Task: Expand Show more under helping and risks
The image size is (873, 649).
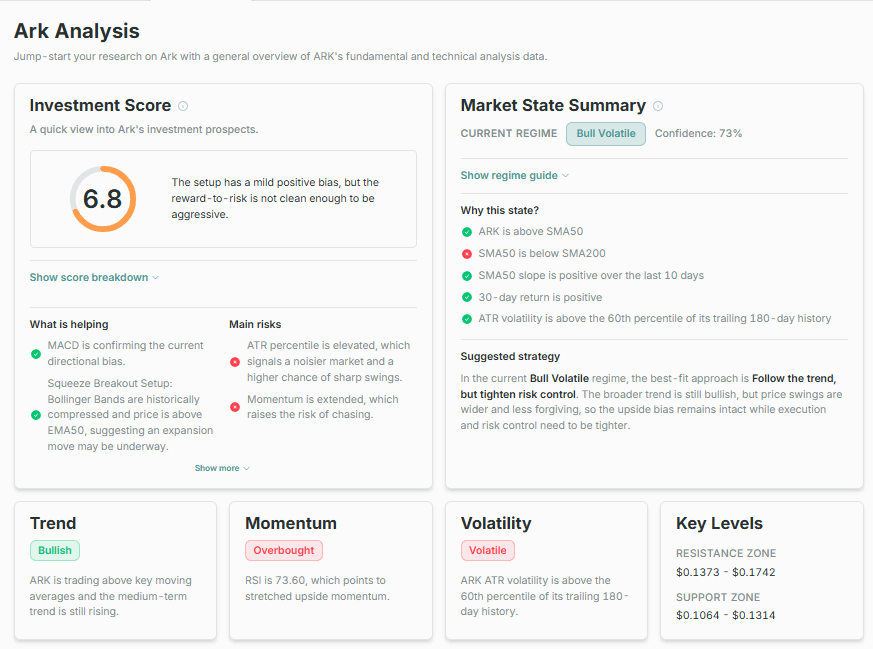Action: (x=222, y=468)
